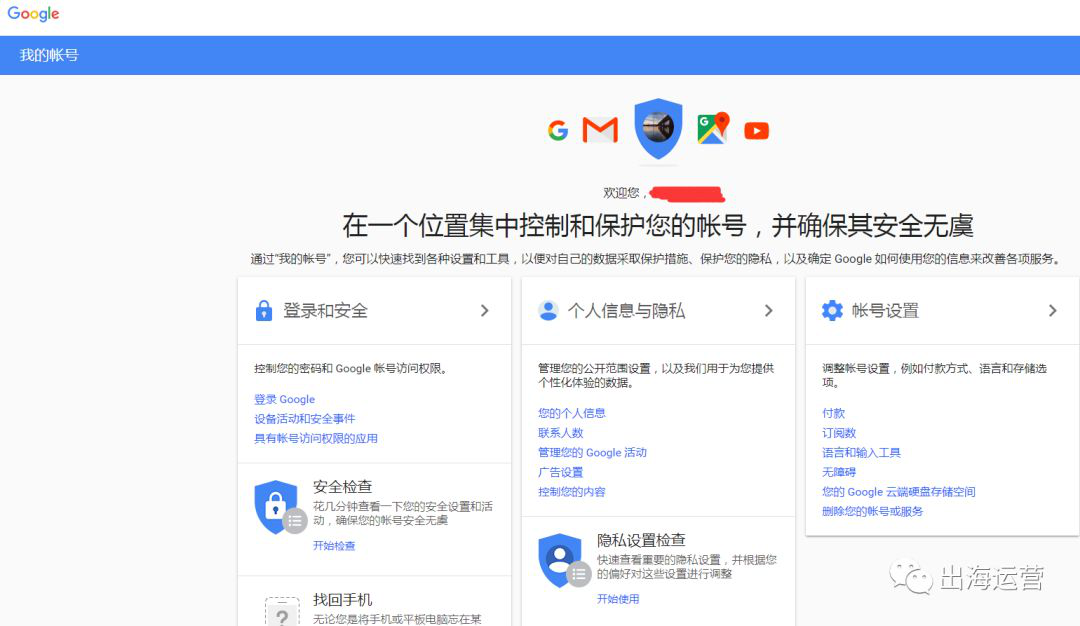Expand 个人信息与隐私 section via chevron arrow
The height and width of the screenshot is (626, 1080).
(x=769, y=311)
